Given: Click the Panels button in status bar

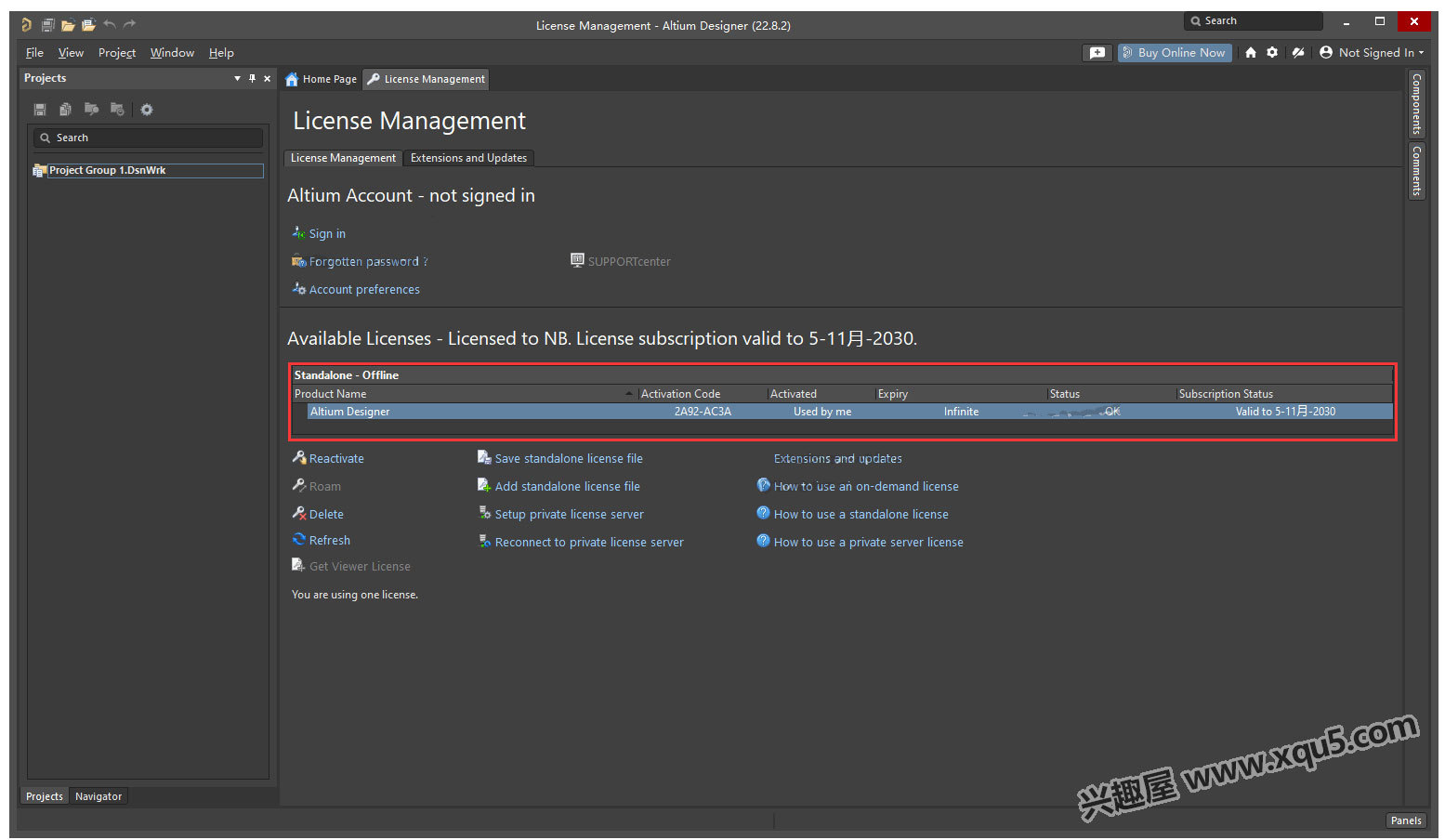Looking at the screenshot, I should point(1406,820).
